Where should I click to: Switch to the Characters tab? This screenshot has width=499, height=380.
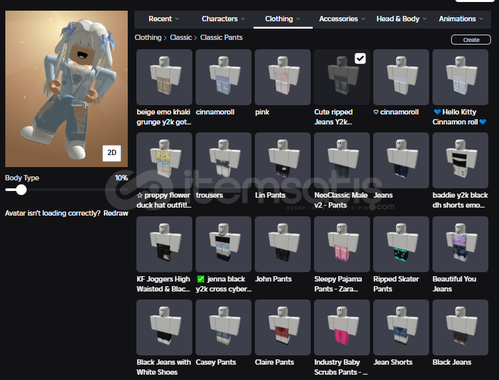coord(223,19)
